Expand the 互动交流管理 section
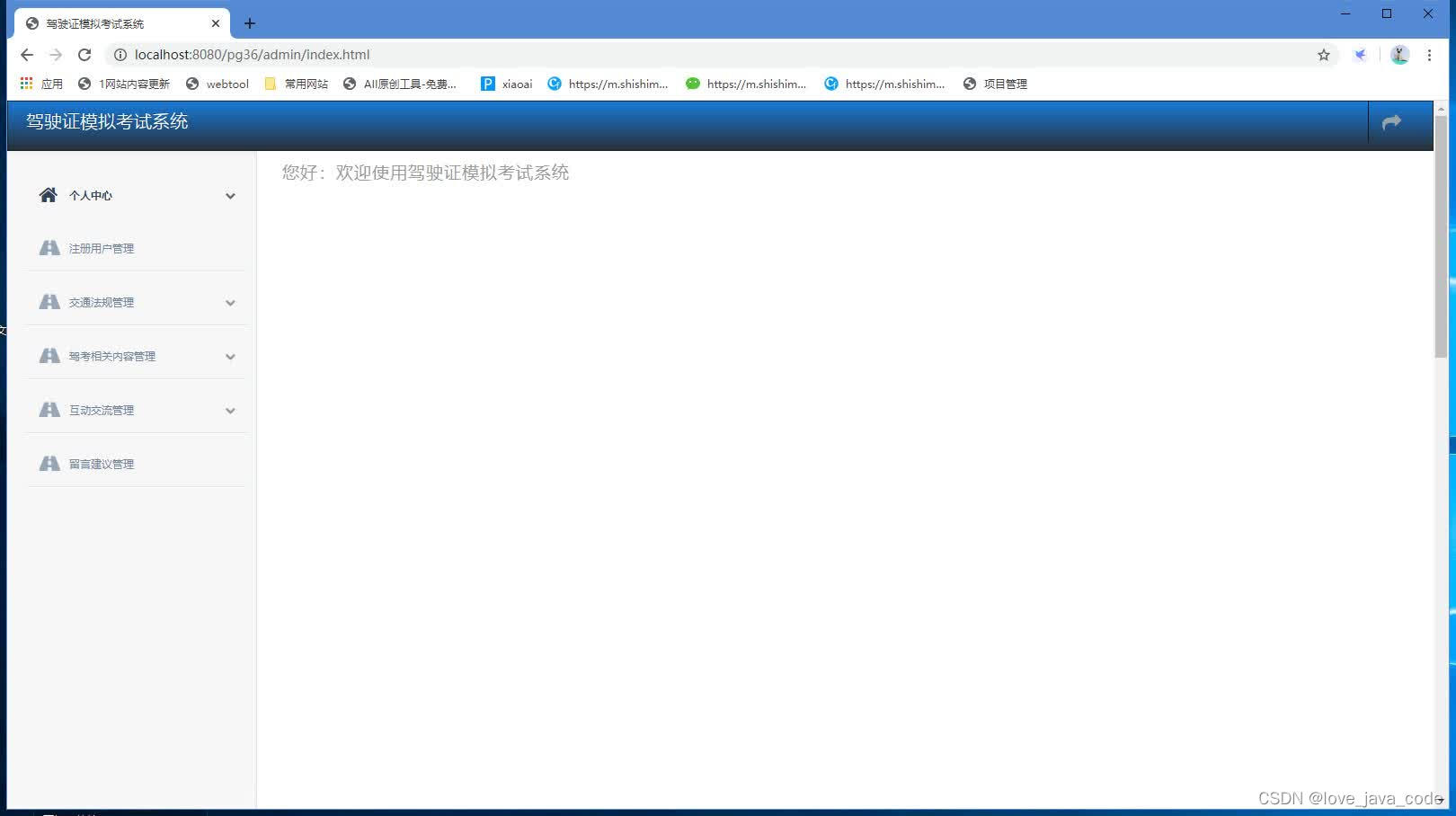Image resolution: width=1456 pixels, height=816 pixels. (231, 410)
